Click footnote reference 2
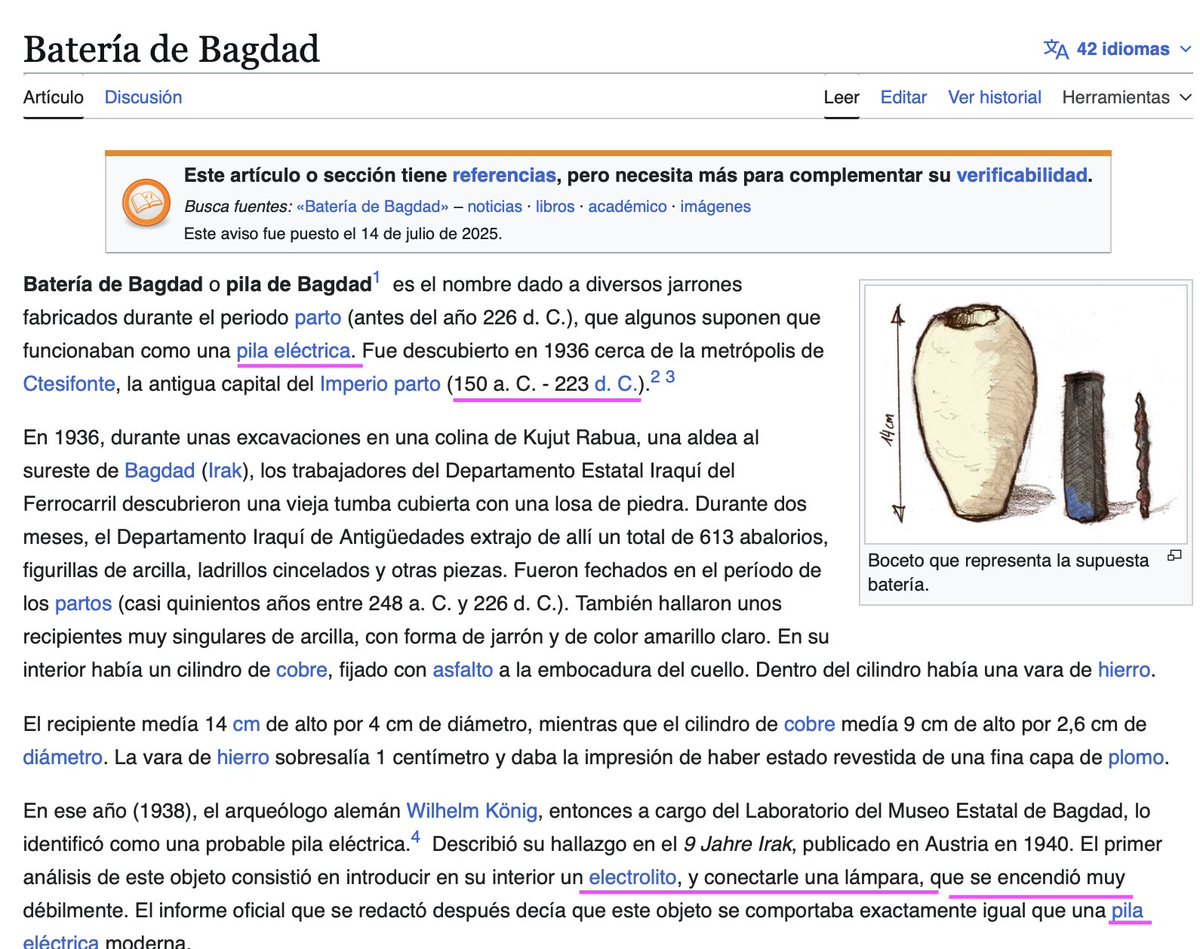 655,377
